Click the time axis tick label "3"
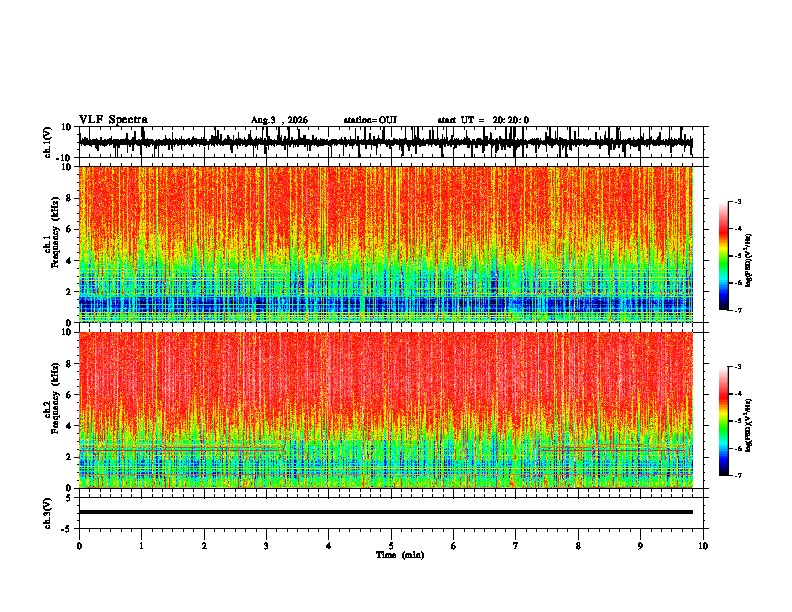This screenshot has width=792, height=612. click(266, 546)
